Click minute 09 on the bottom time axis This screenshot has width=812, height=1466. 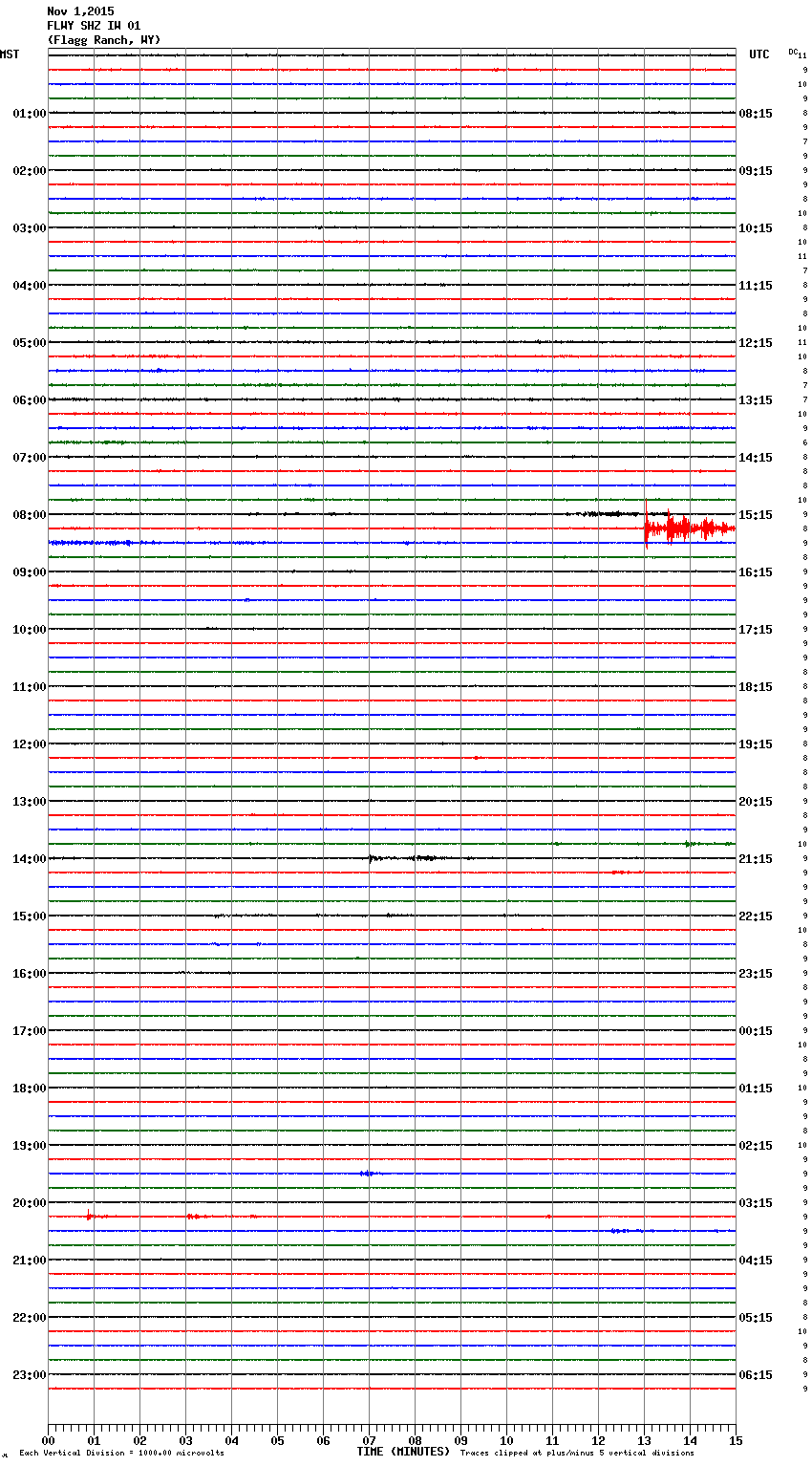click(x=460, y=1440)
